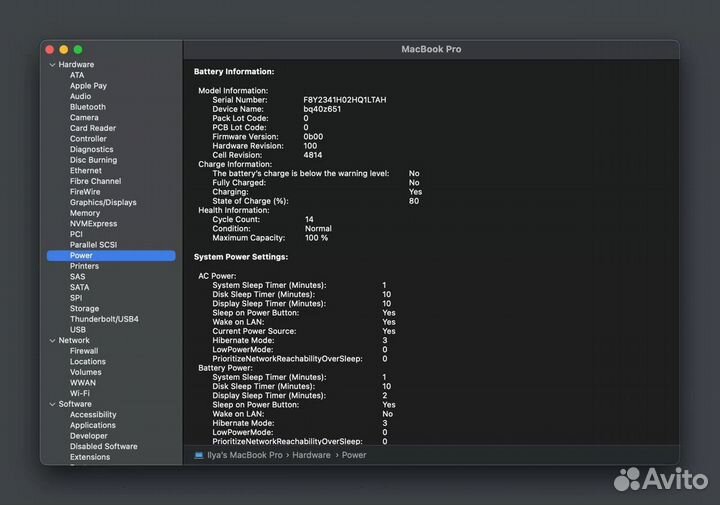Image resolution: width=720 pixels, height=505 pixels.
Task: Click the yellow minimize window button
Action: tap(64, 50)
